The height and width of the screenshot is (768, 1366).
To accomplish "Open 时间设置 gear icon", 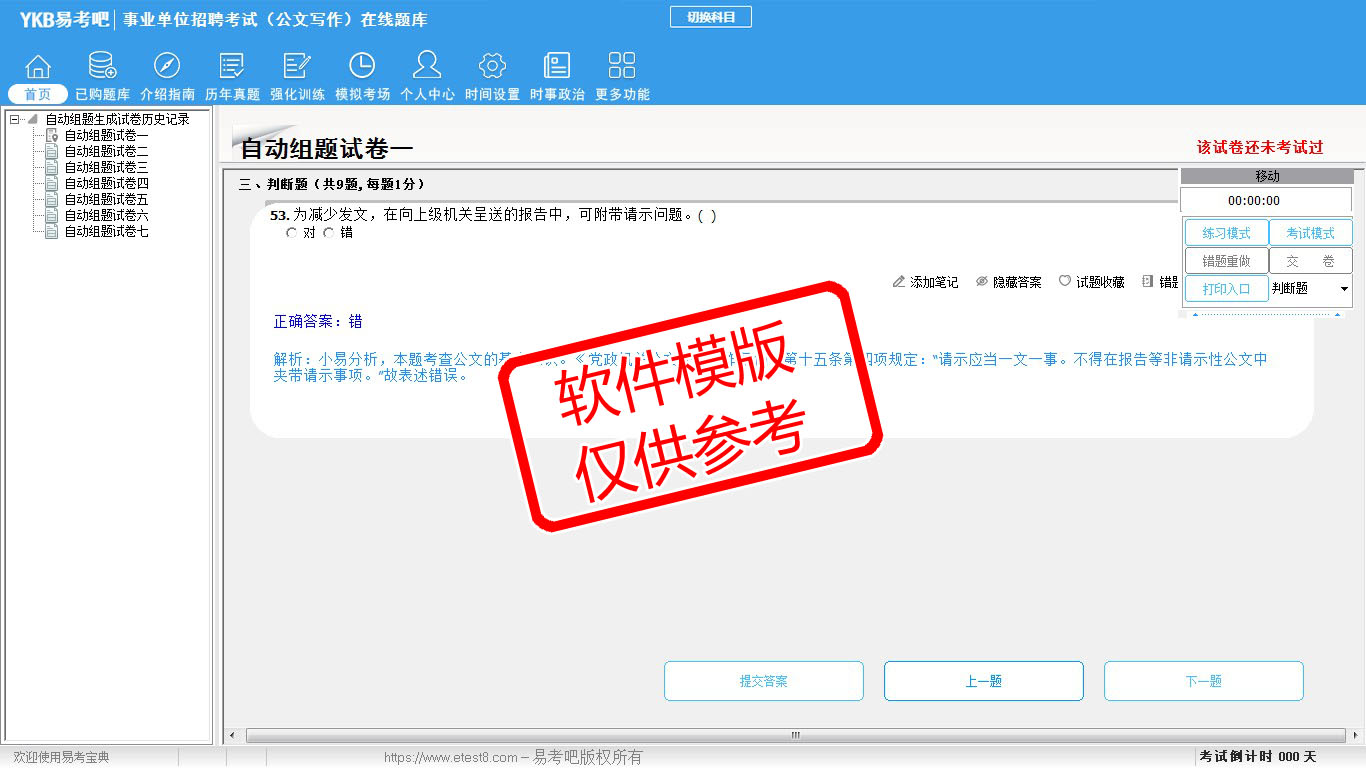I will tap(492, 67).
